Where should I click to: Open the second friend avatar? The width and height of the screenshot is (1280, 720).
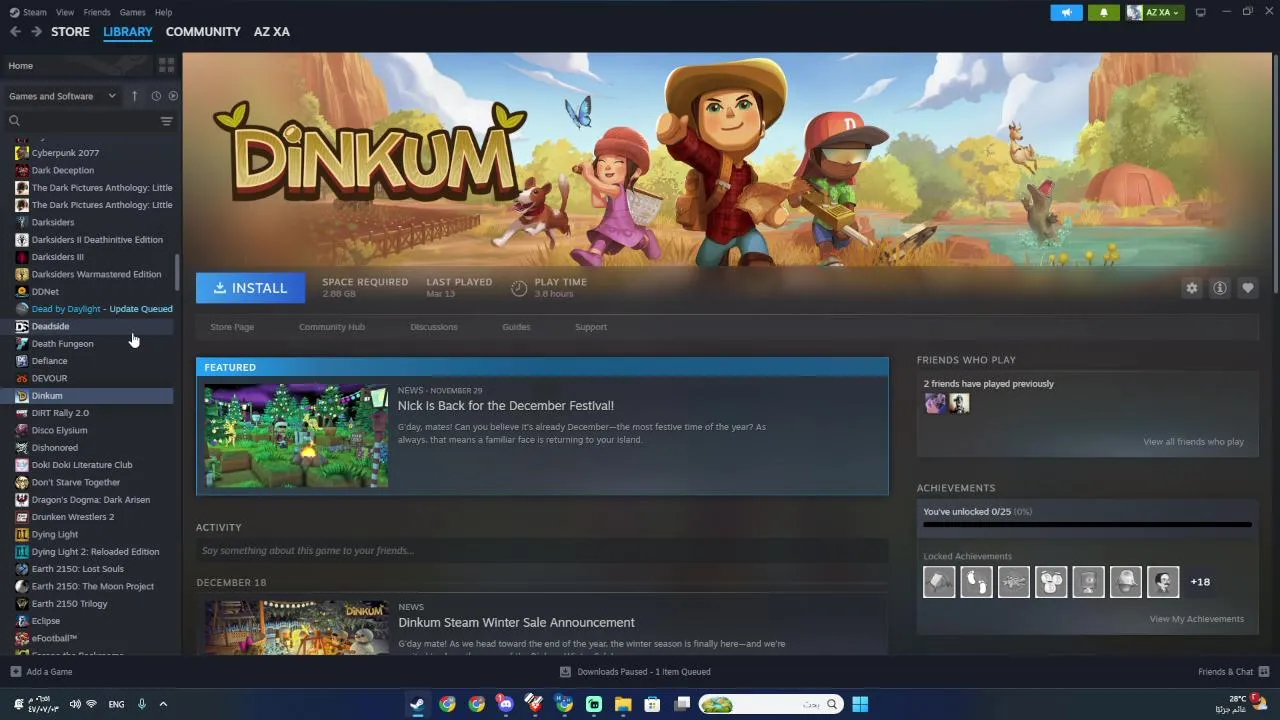(x=959, y=403)
